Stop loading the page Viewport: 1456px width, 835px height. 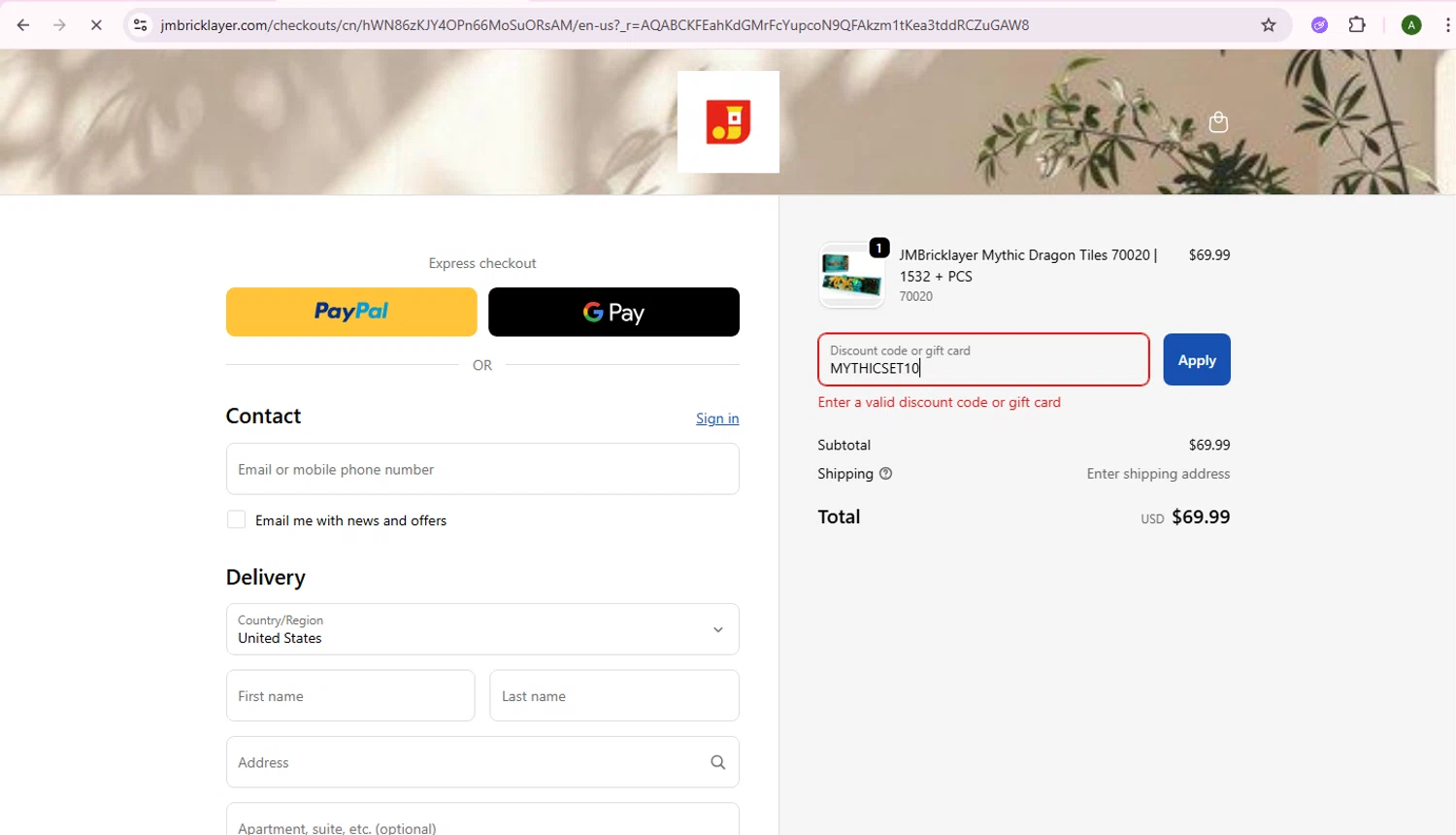click(x=96, y=25)
